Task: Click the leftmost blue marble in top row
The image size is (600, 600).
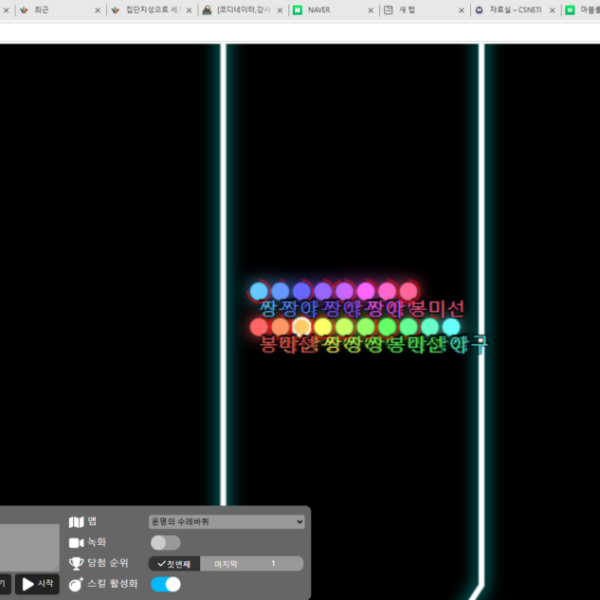Action: click(259, 291)
